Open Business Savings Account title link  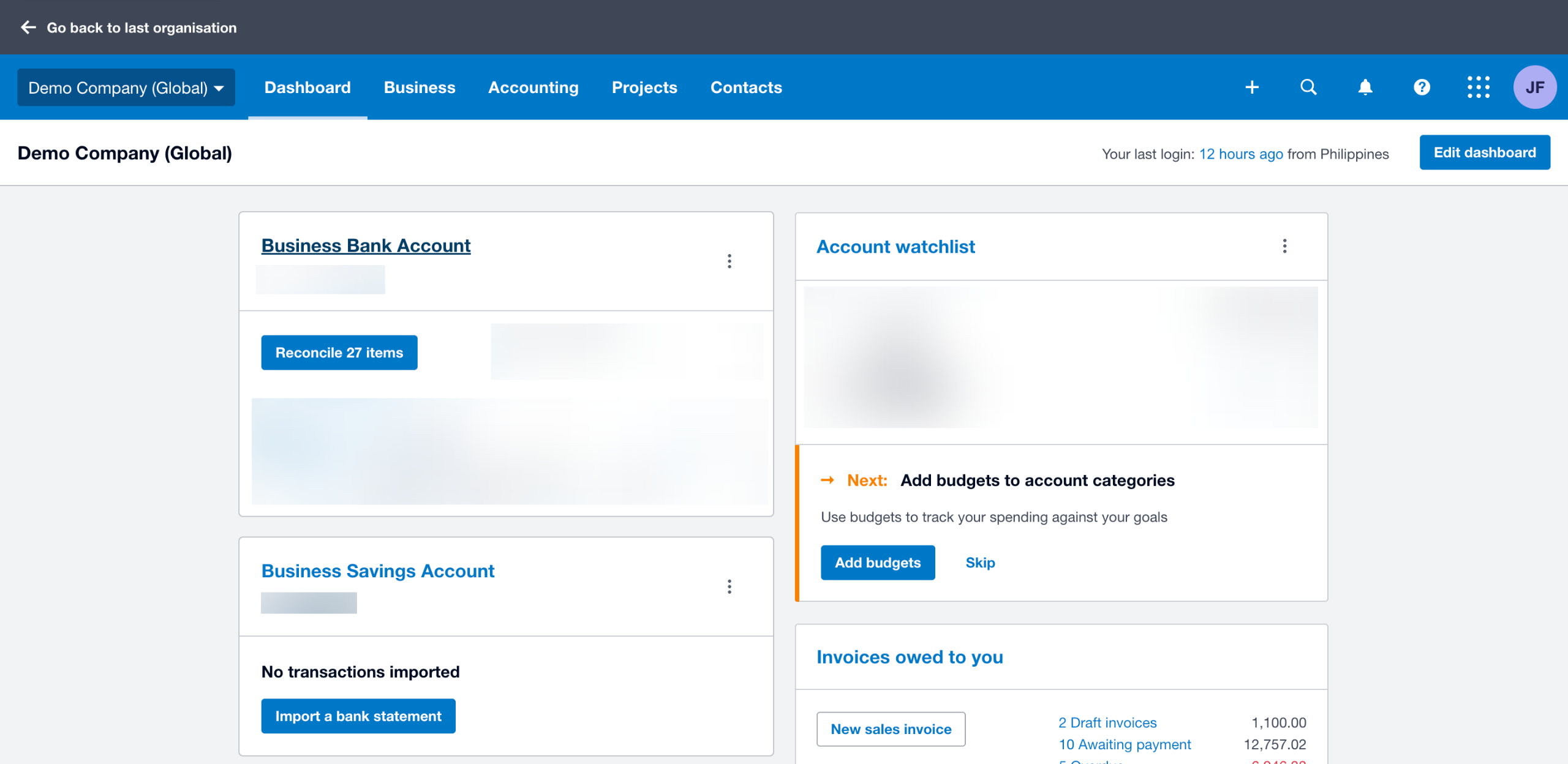[378, 571]
